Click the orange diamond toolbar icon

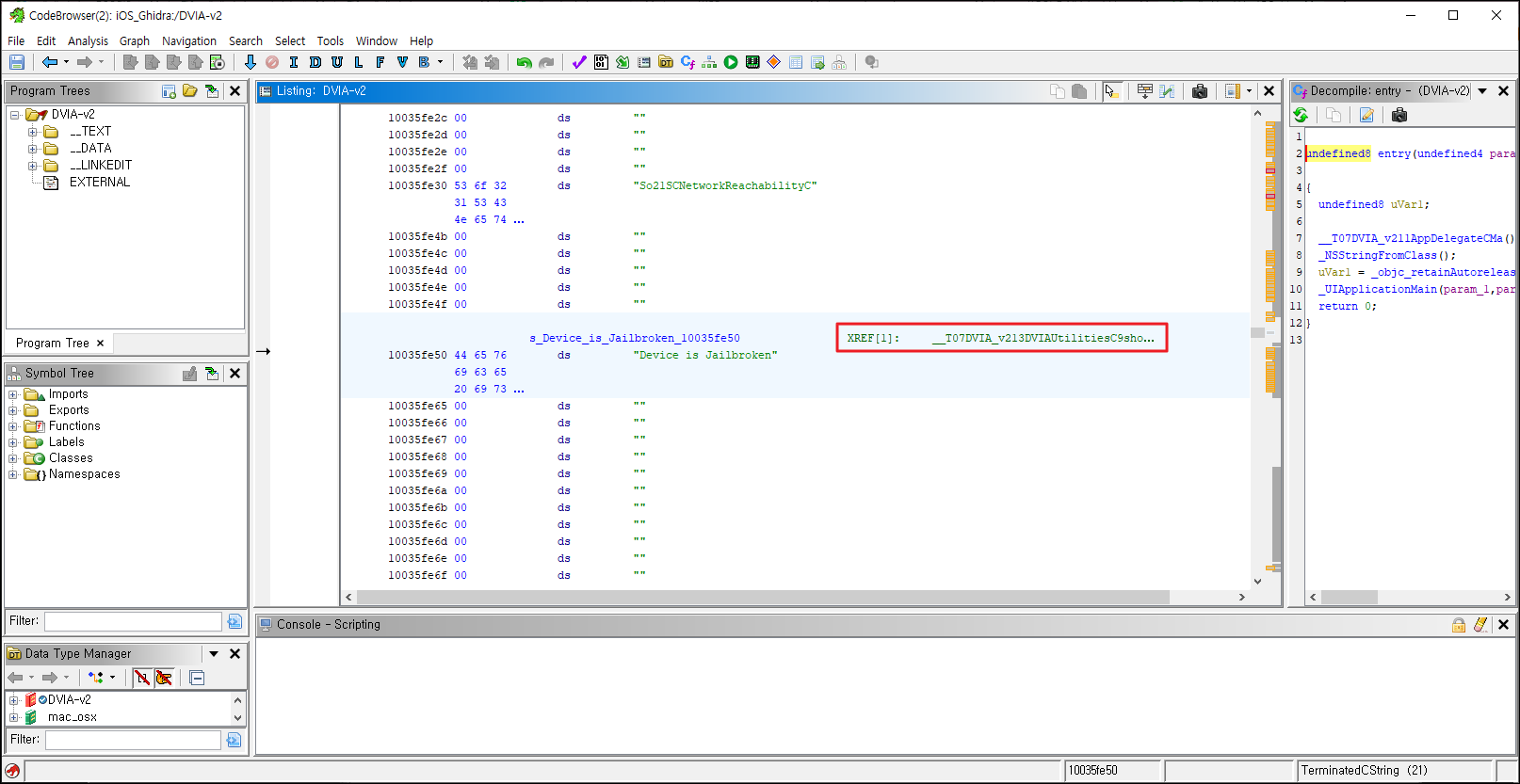774,62
